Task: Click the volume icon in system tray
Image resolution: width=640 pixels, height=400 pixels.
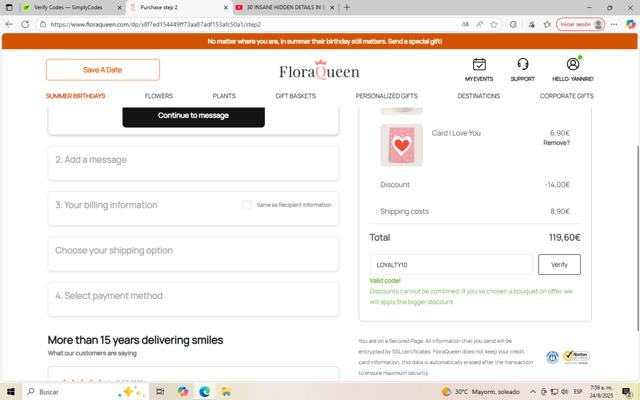Action: [x=564, y=392]
